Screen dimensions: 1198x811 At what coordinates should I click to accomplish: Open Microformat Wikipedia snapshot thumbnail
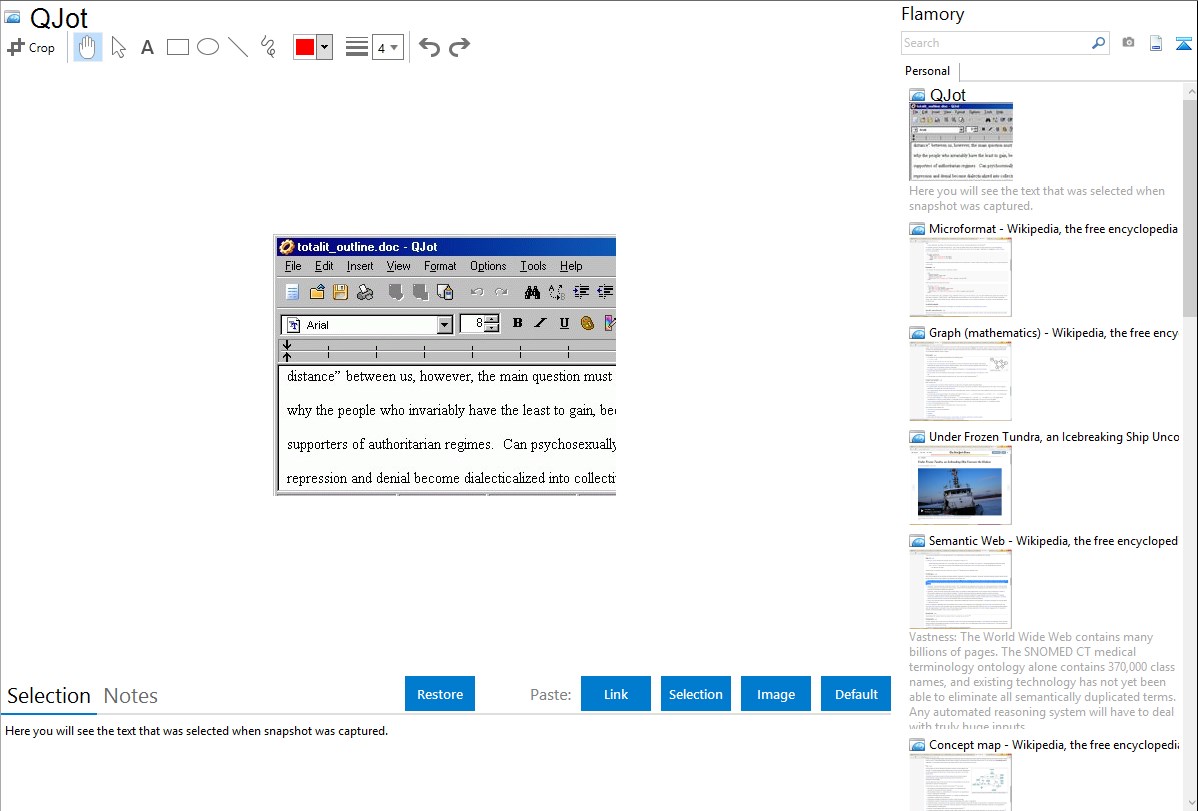(x=960, y=277)
